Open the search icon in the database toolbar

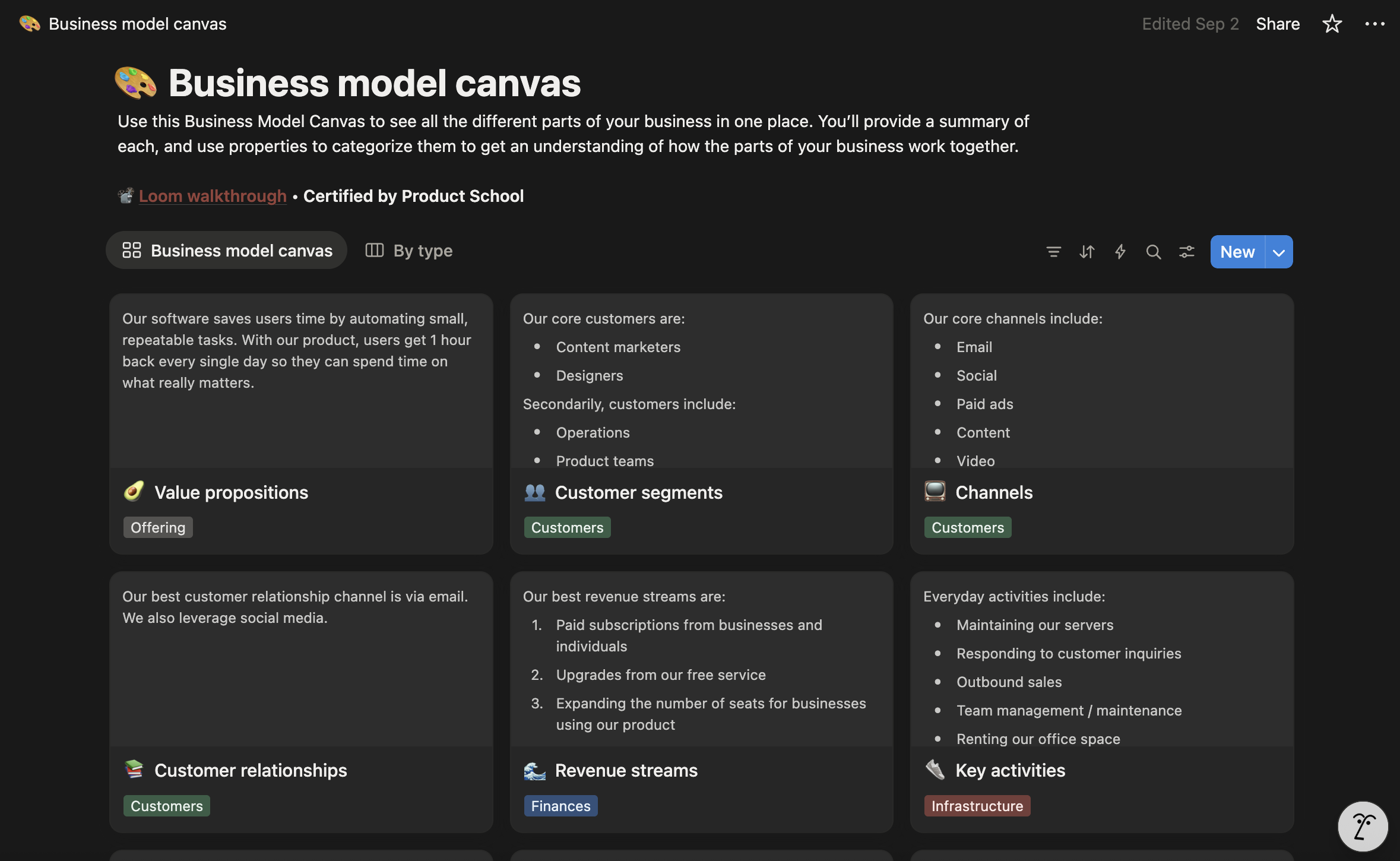pyautogui.click(x=1153, y=252)
